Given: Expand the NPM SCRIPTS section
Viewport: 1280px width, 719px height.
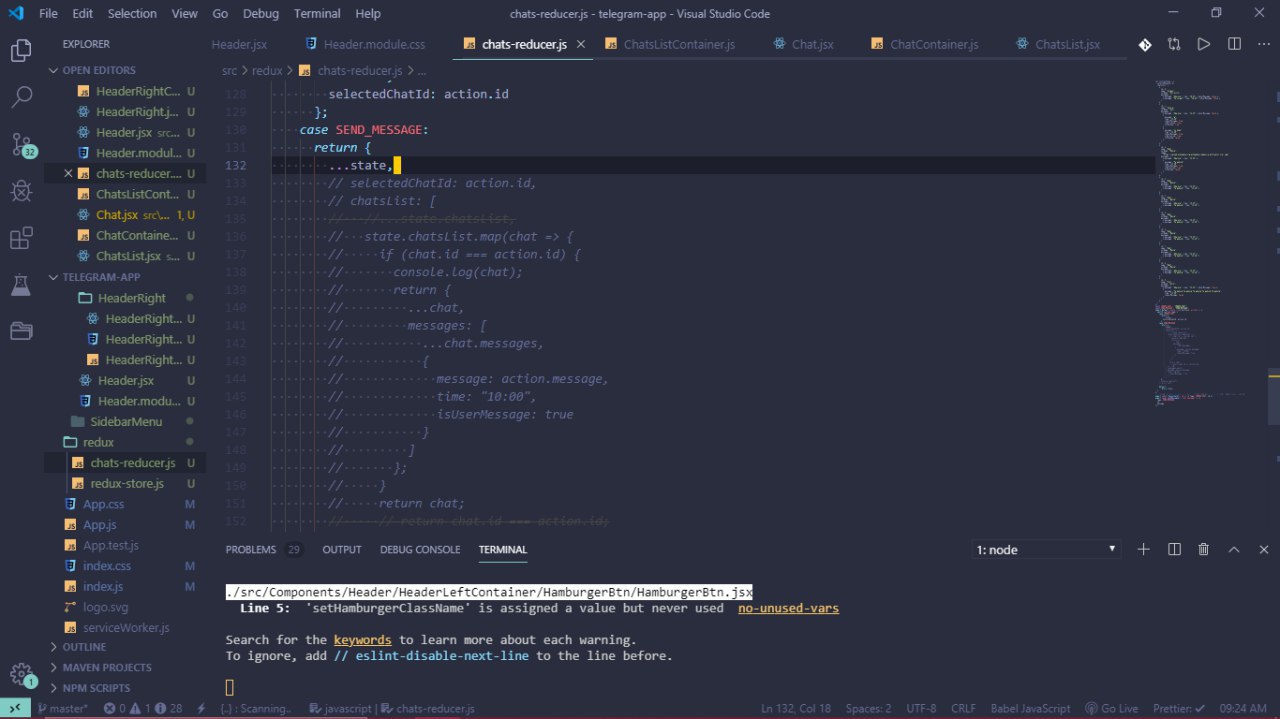Looking at the screenshot, I should pyautogui.click(x=96, y=688).
